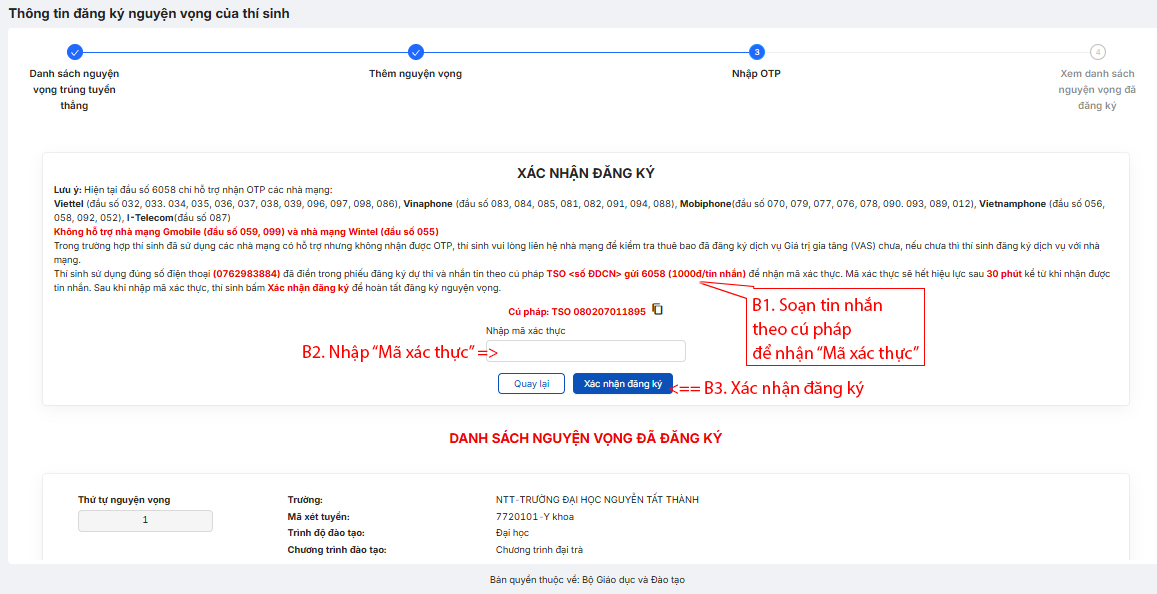Open Xem danh sách nguyện vọng đã đăng ký step
The width and height of the screenshot is (1157, 594).
coord(1097,89)
